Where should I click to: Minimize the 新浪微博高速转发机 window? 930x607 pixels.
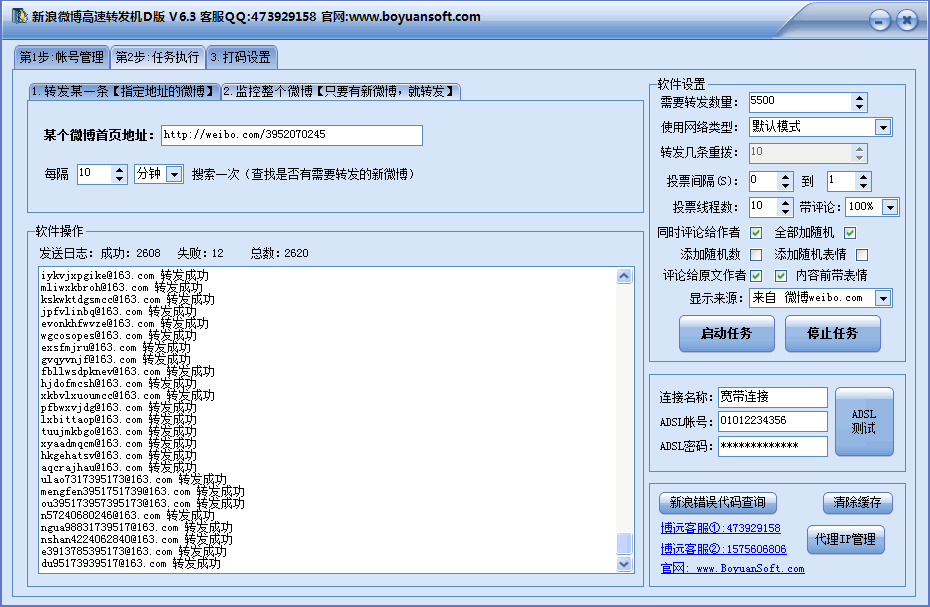point(880,21)
